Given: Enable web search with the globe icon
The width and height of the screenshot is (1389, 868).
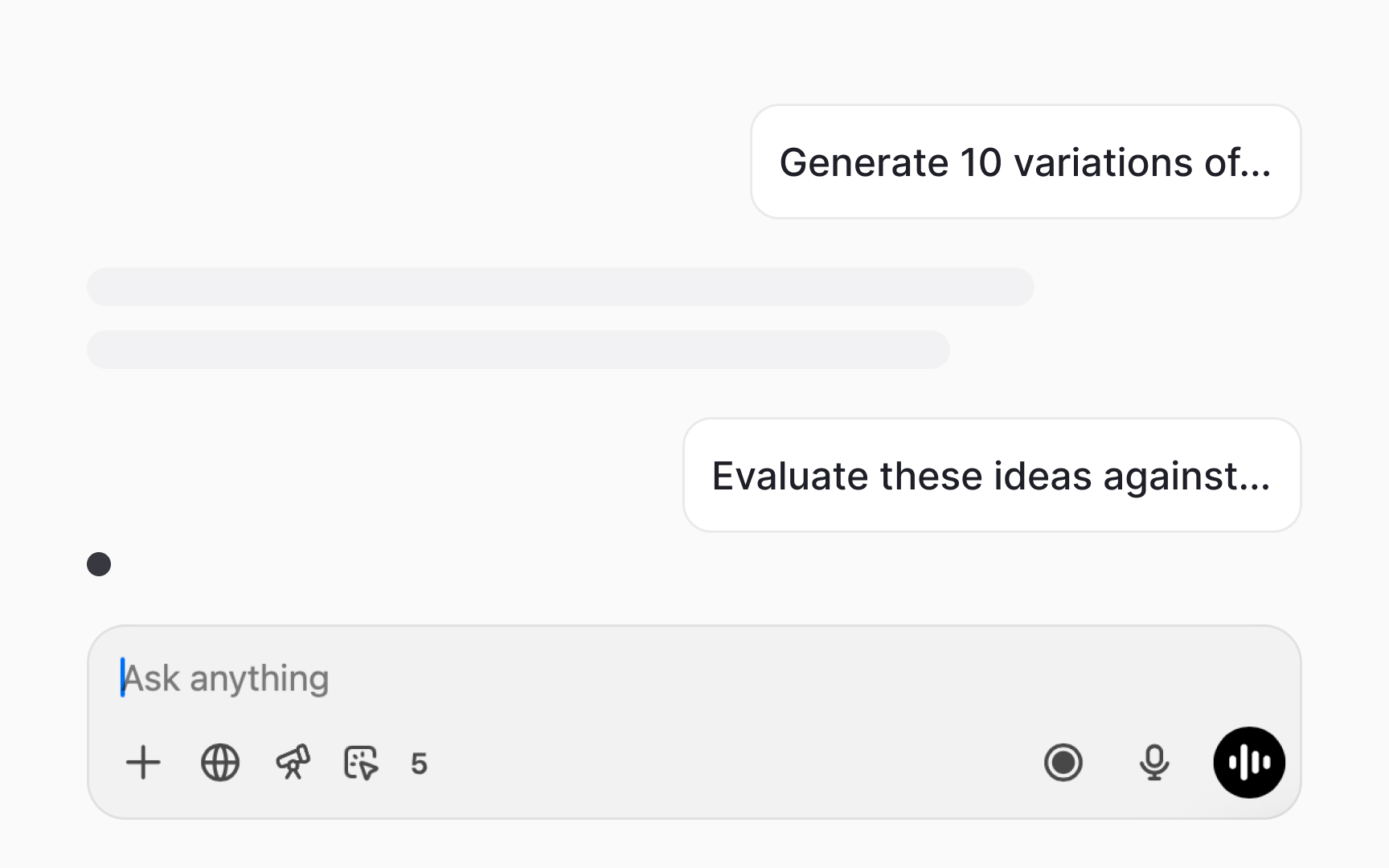Looking at the screenshot, I should [x=219, y=763].
